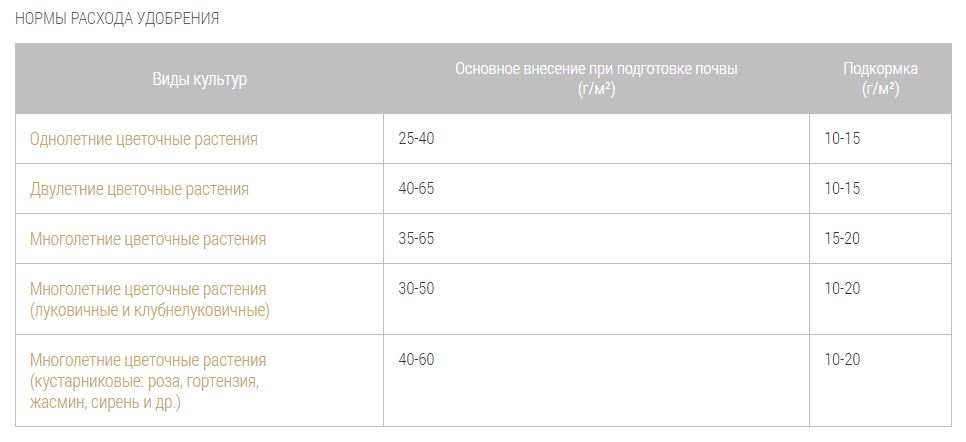Click 'Многолетние цветочные растения' single-line row label
The width and height of the screenshot is (966, 442).
click(x=148, y=239)
